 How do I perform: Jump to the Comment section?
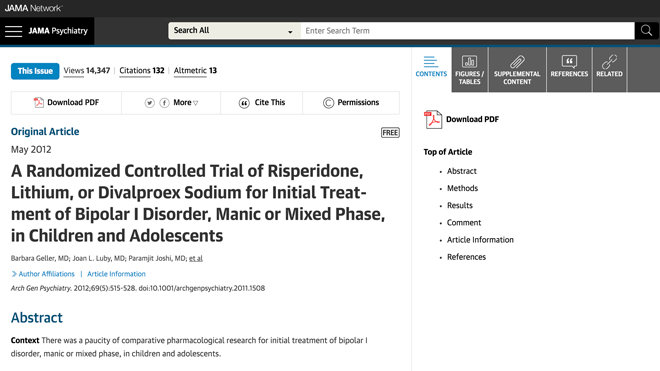coord(464,223)
